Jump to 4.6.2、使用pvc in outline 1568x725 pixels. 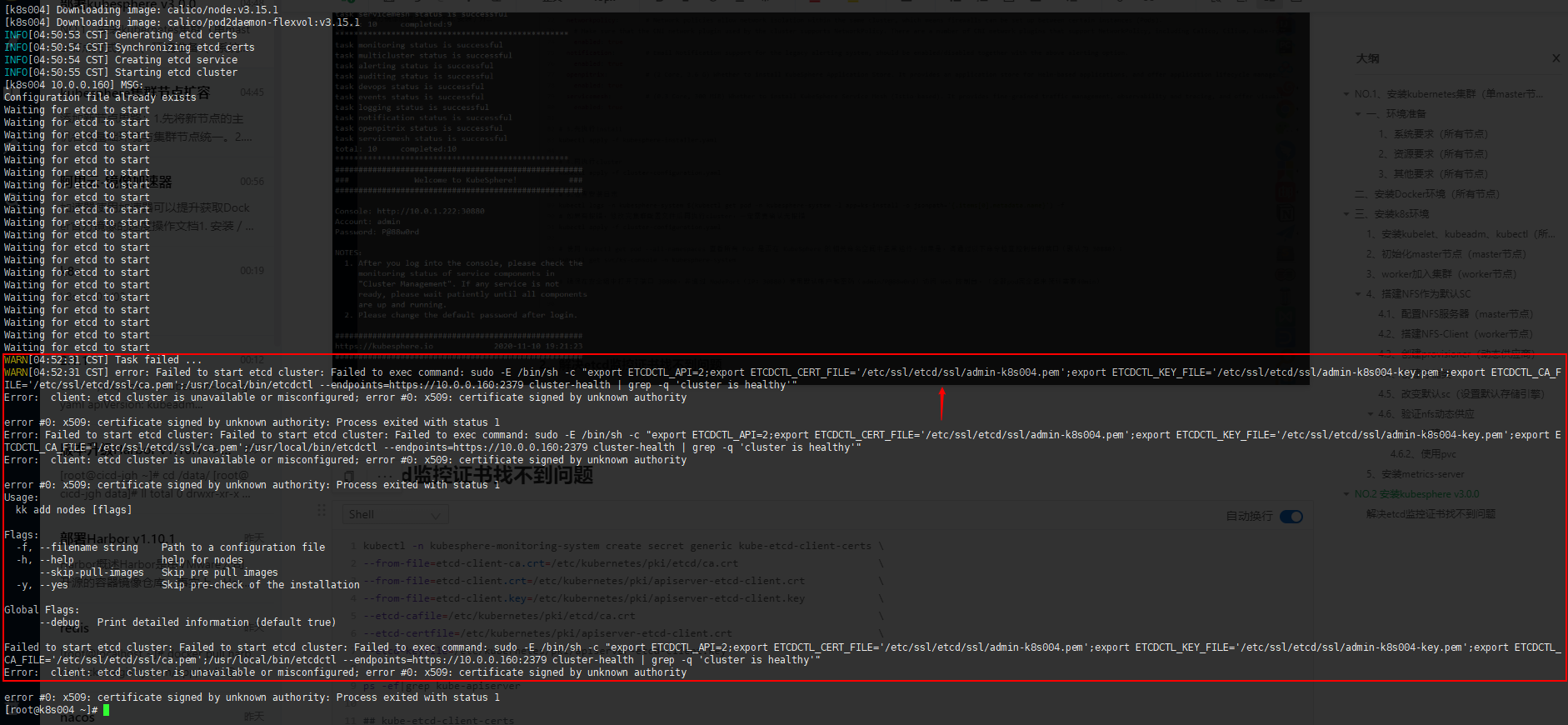(1423, 454)
